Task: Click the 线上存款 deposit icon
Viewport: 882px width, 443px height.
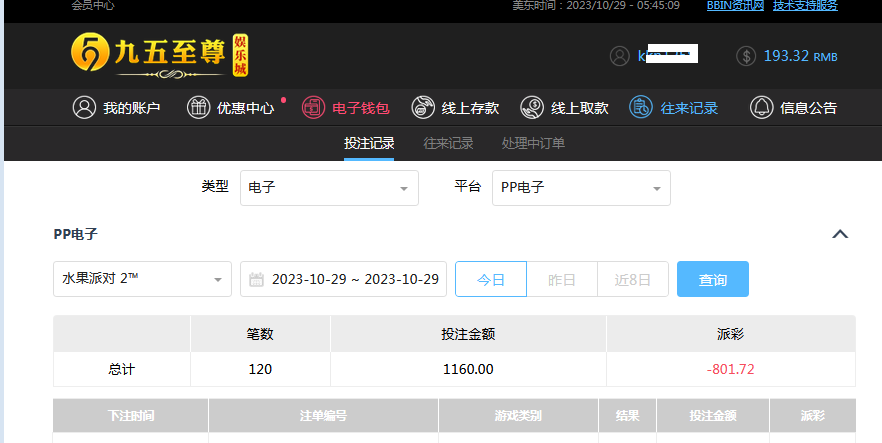Action: 423,107
